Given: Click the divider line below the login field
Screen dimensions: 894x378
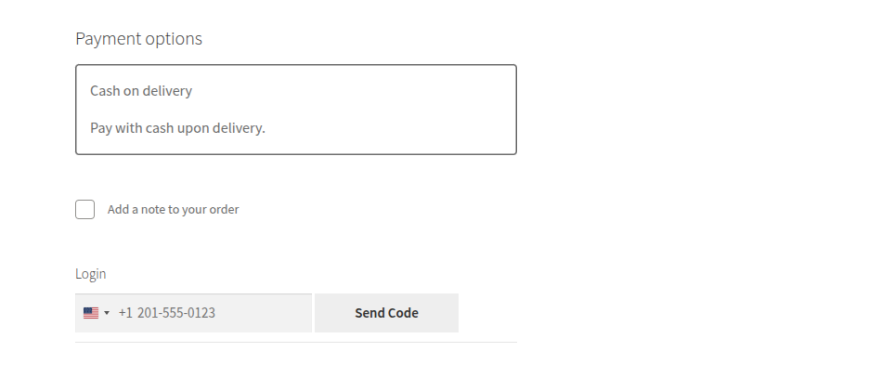Looking at the screenshot, I should (x=296, y=342).
